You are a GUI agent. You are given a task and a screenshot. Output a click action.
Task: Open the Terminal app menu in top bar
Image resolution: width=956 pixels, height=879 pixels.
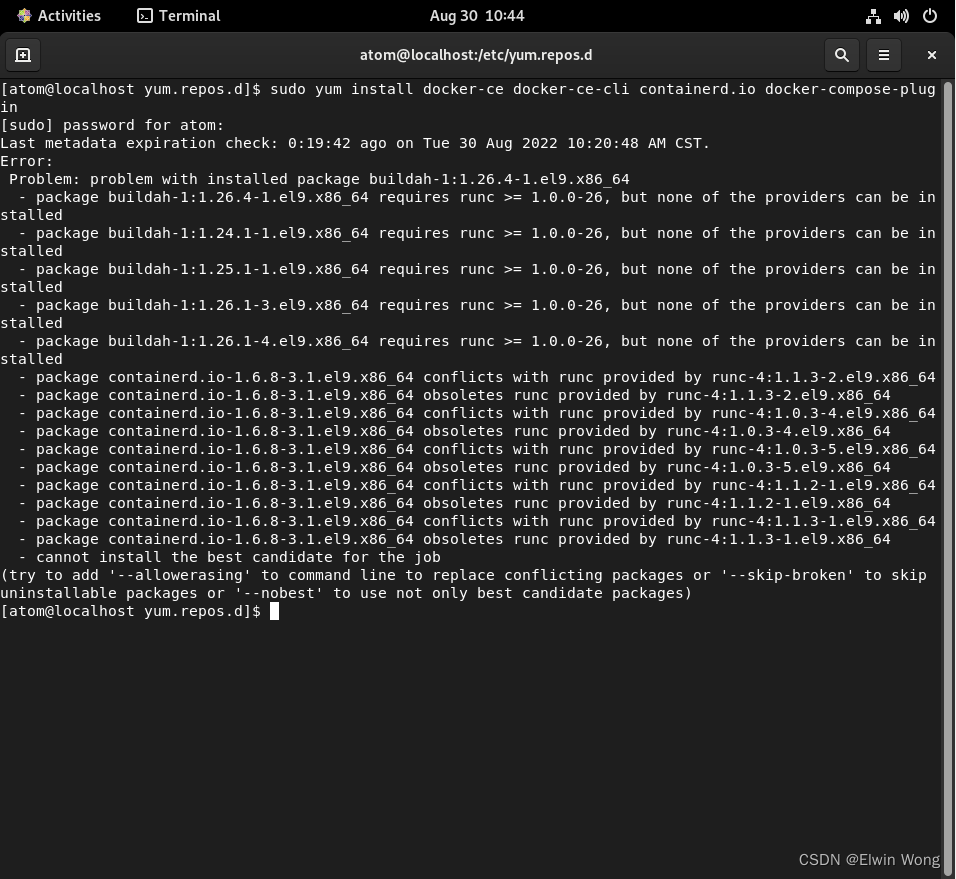pos(179,16)
